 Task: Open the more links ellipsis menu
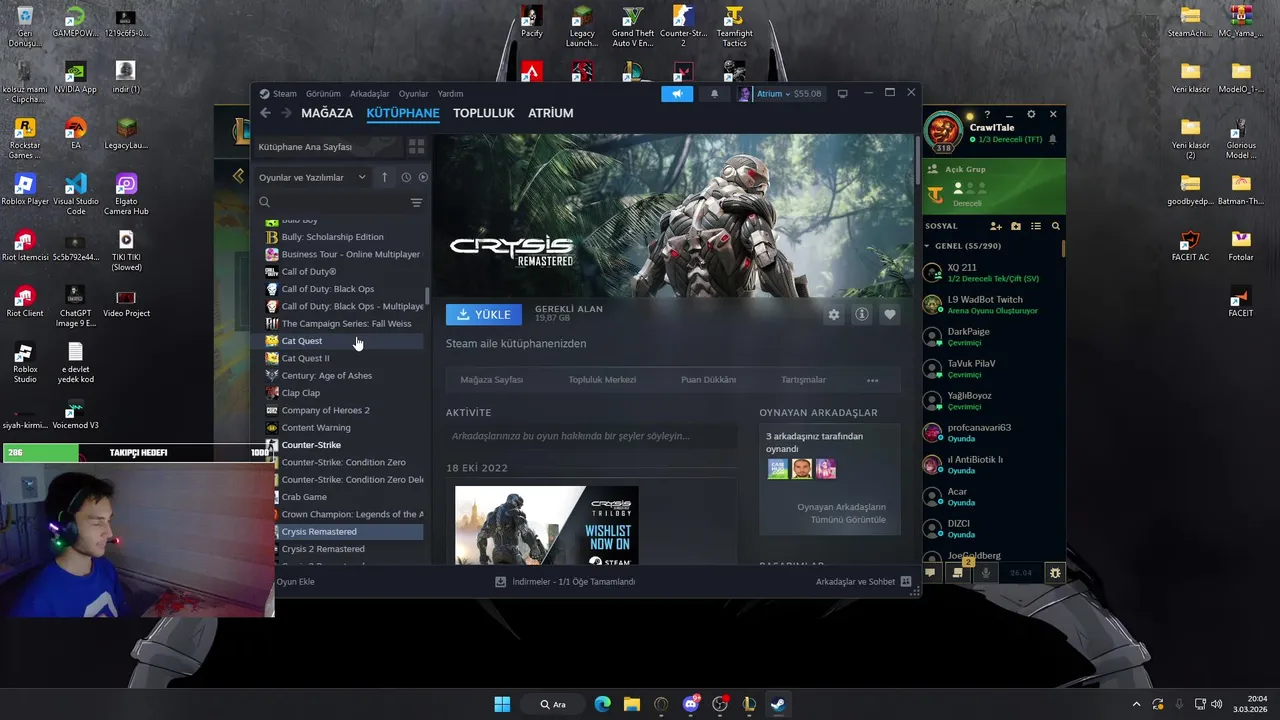[872, 380]
